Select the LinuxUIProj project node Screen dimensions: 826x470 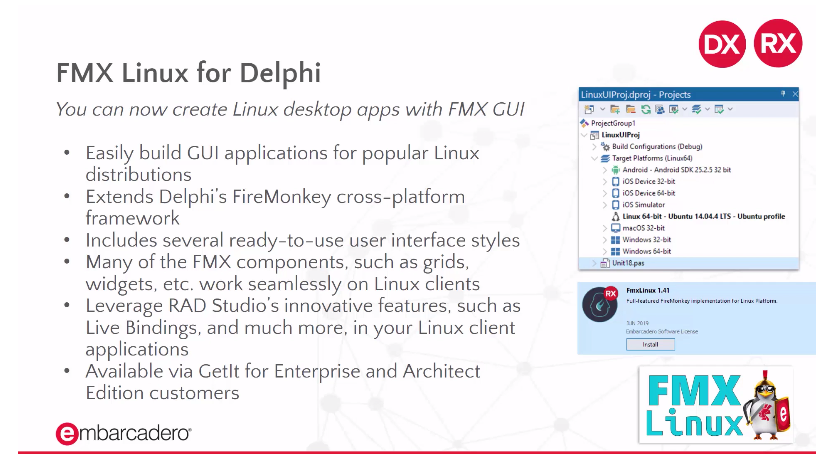tap(621, 135)
